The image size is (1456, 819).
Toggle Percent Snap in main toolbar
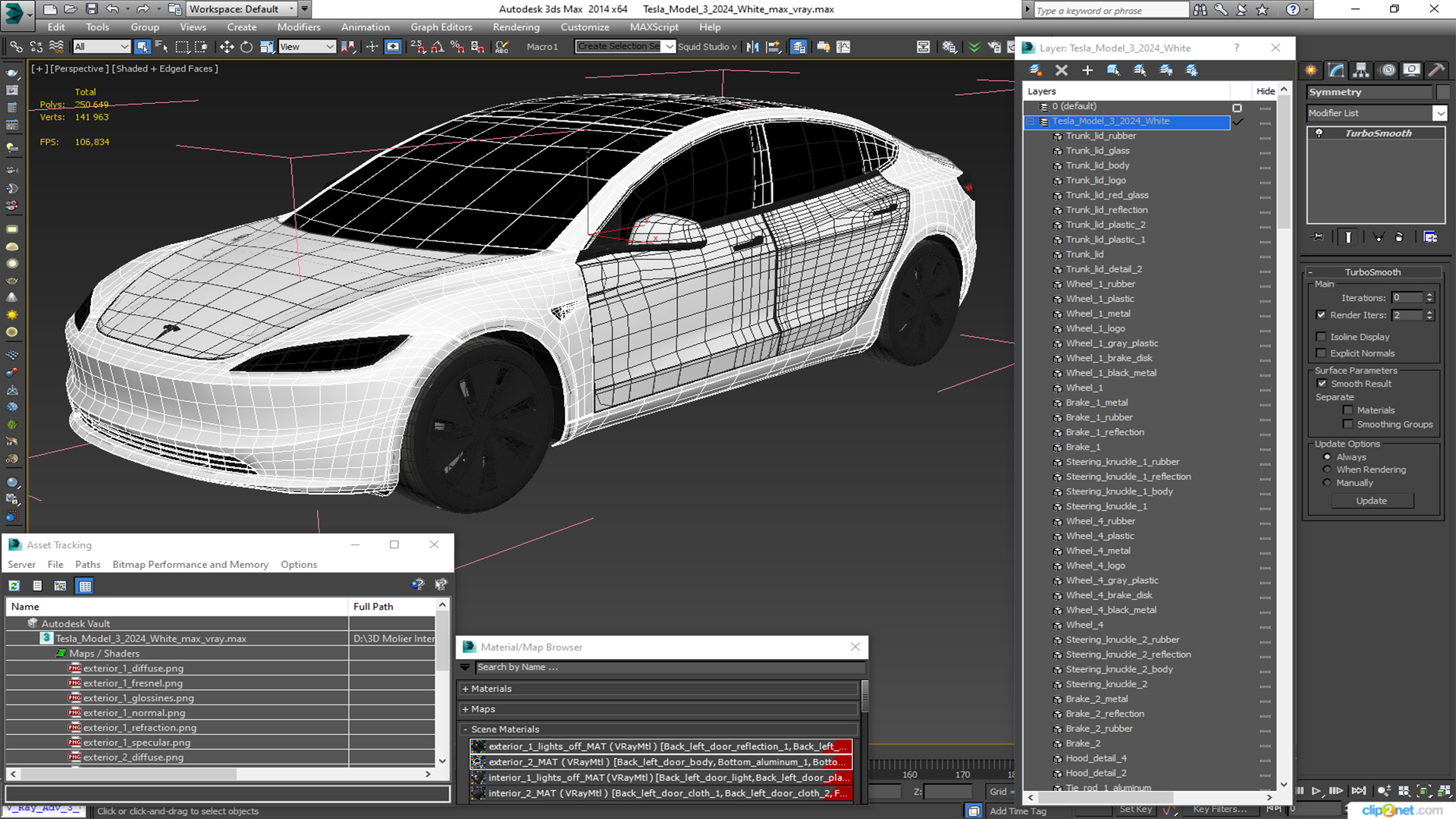pyautogui.click(x=457, y=47)
